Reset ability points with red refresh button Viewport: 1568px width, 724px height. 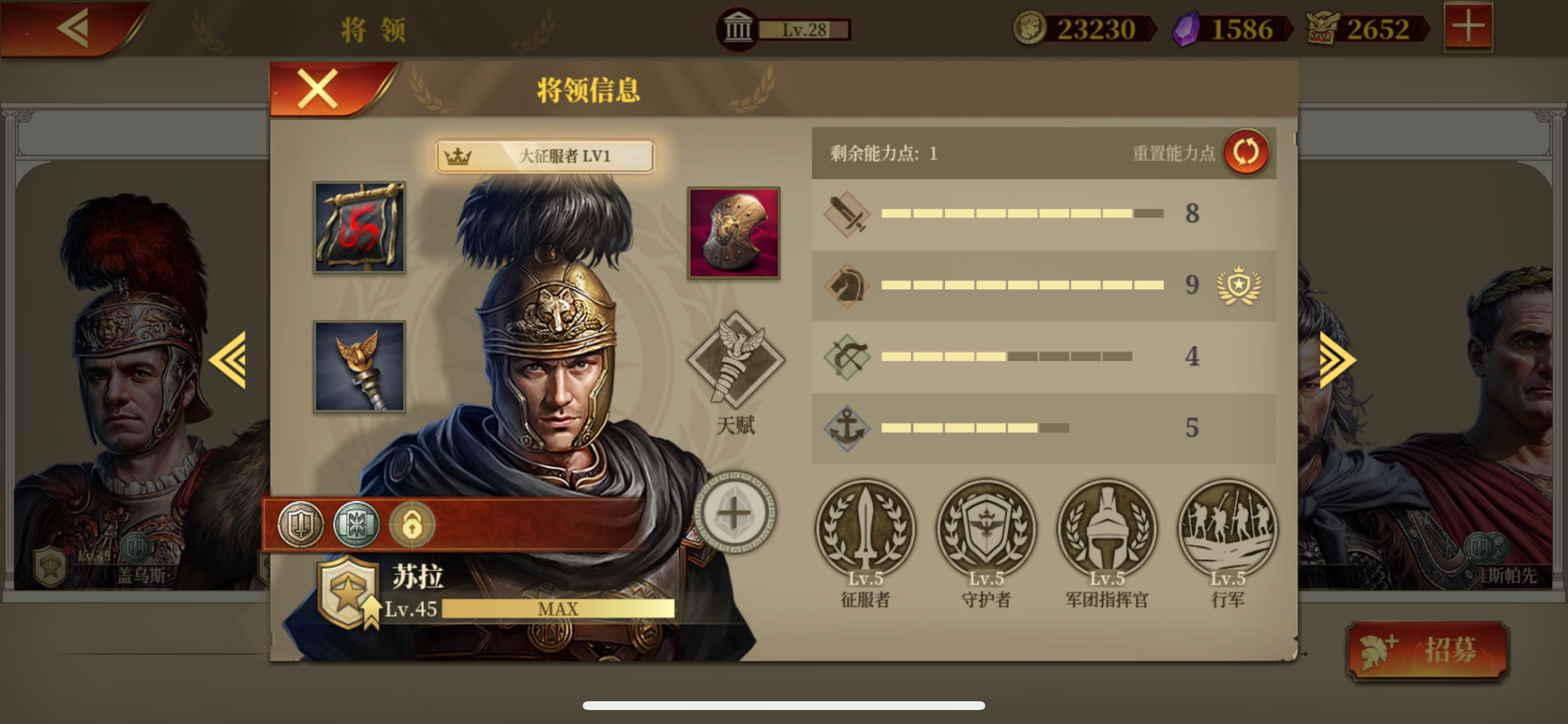coord(1246,152)
